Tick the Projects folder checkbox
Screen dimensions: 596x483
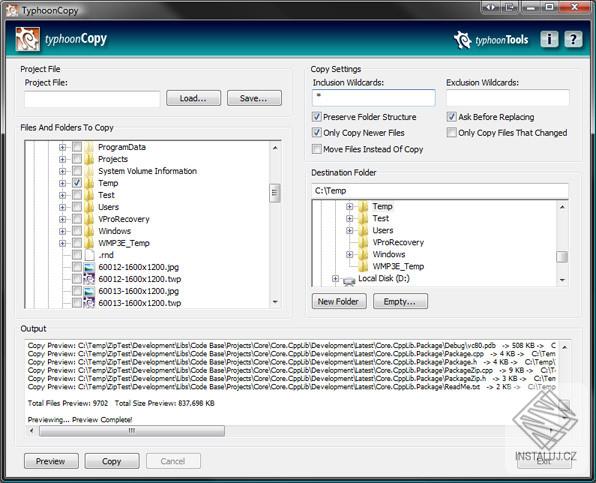[x=77, y=159]
